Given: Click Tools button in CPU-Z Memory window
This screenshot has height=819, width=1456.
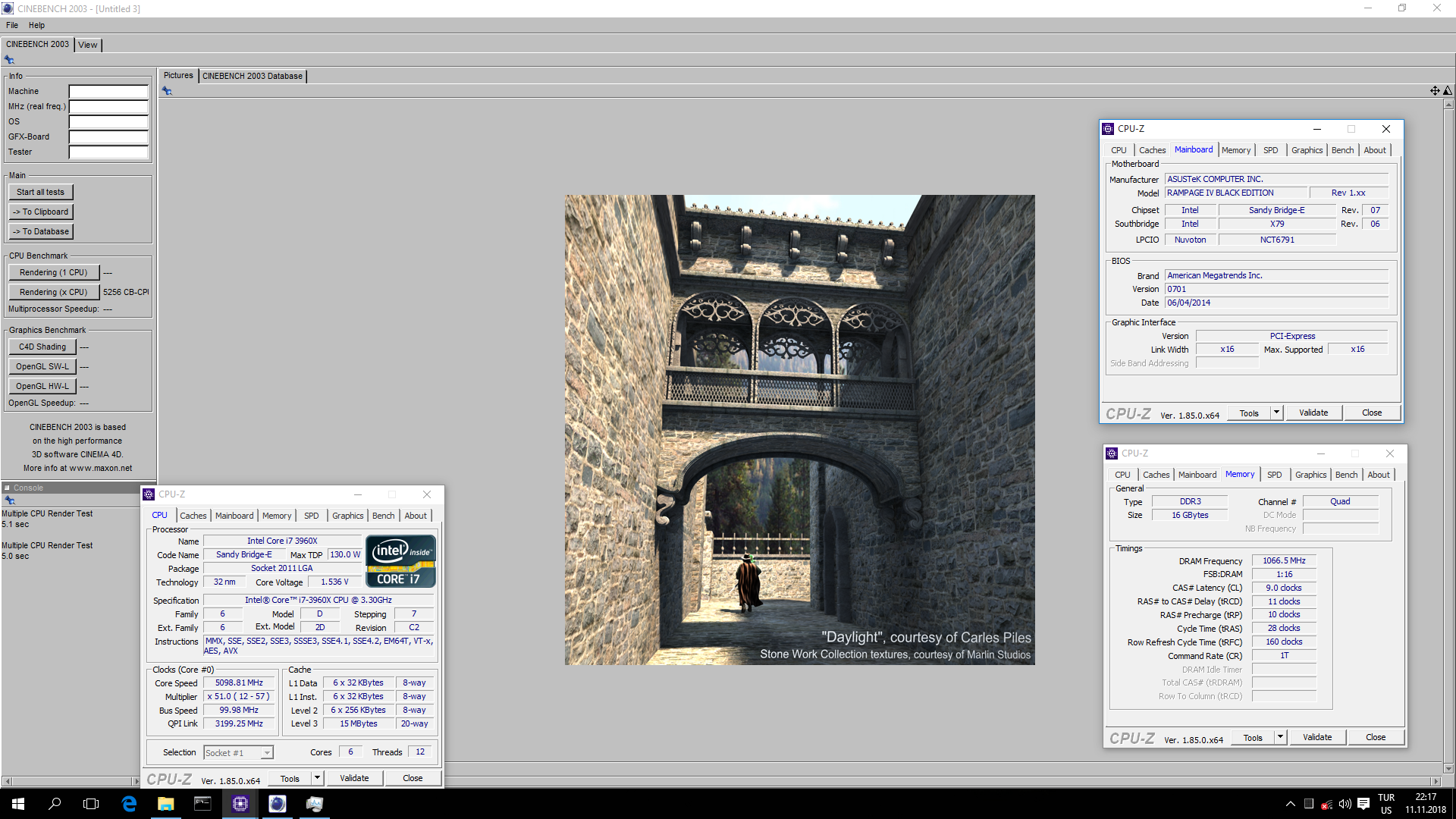Looking at the screenshot, I should click(x=1253, y=737).
